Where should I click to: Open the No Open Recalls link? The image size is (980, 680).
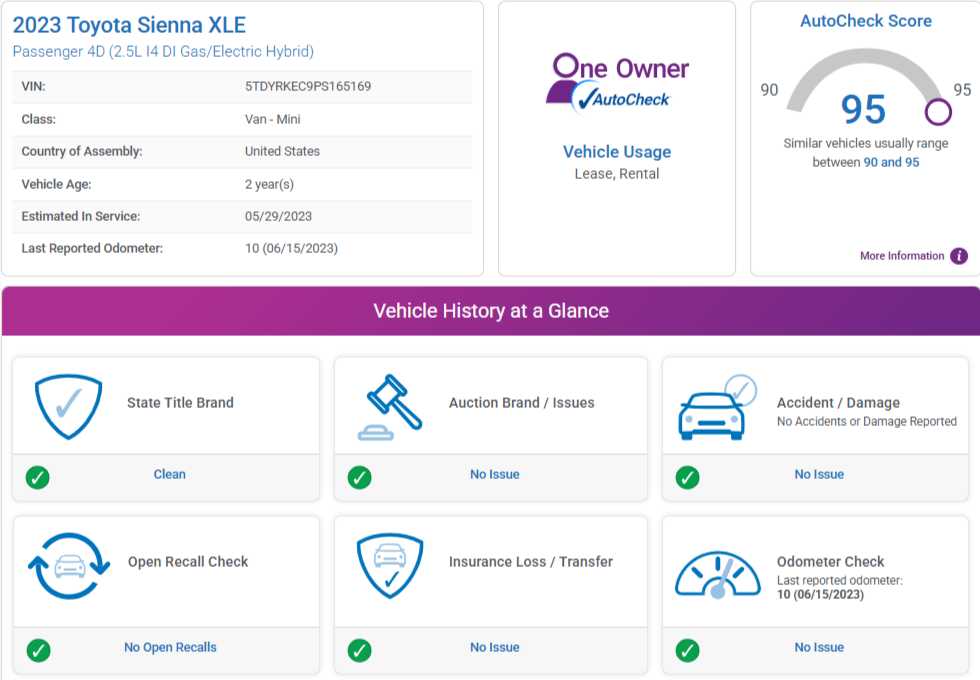[x=170, y=648]
